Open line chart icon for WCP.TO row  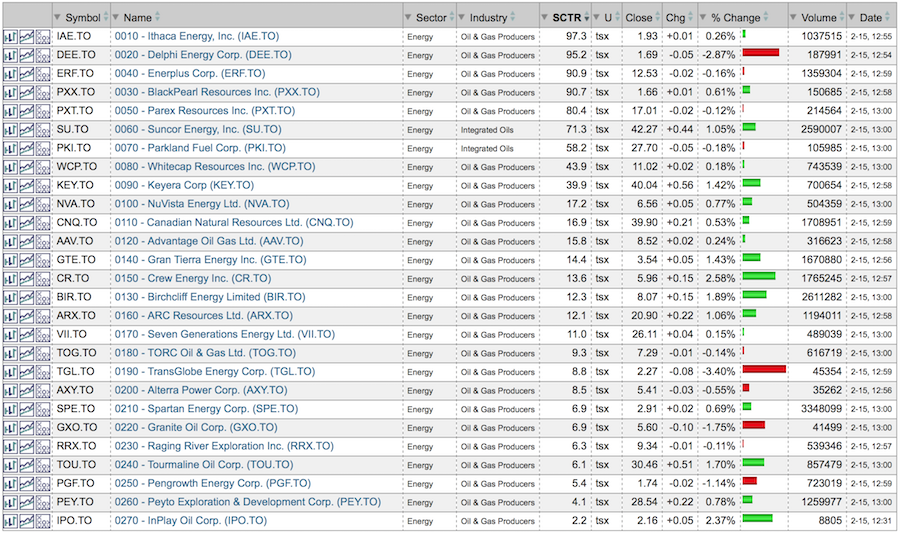pyautogui.click(x=26, y=168)
